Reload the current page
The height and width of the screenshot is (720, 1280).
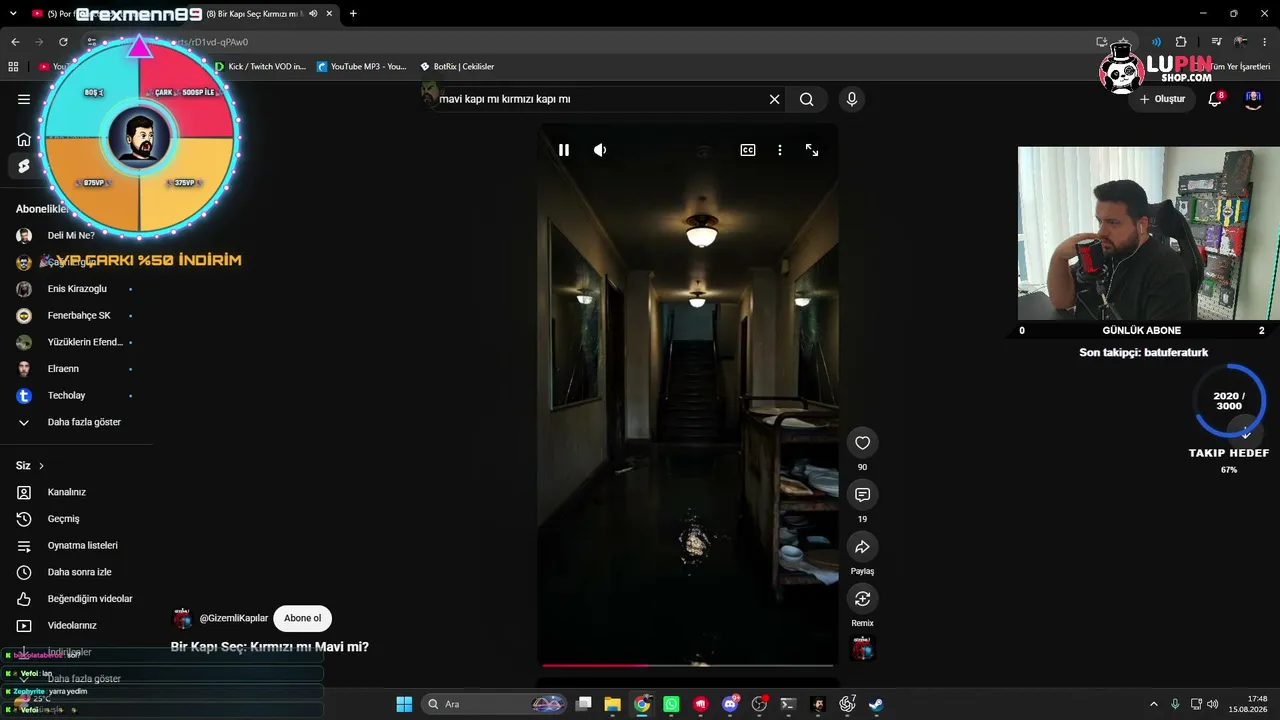click(63, 42)
